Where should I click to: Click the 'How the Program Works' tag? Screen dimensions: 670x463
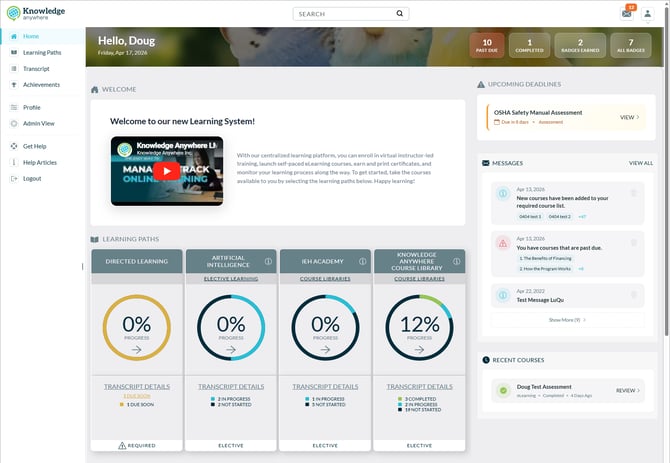coord(545,269)
